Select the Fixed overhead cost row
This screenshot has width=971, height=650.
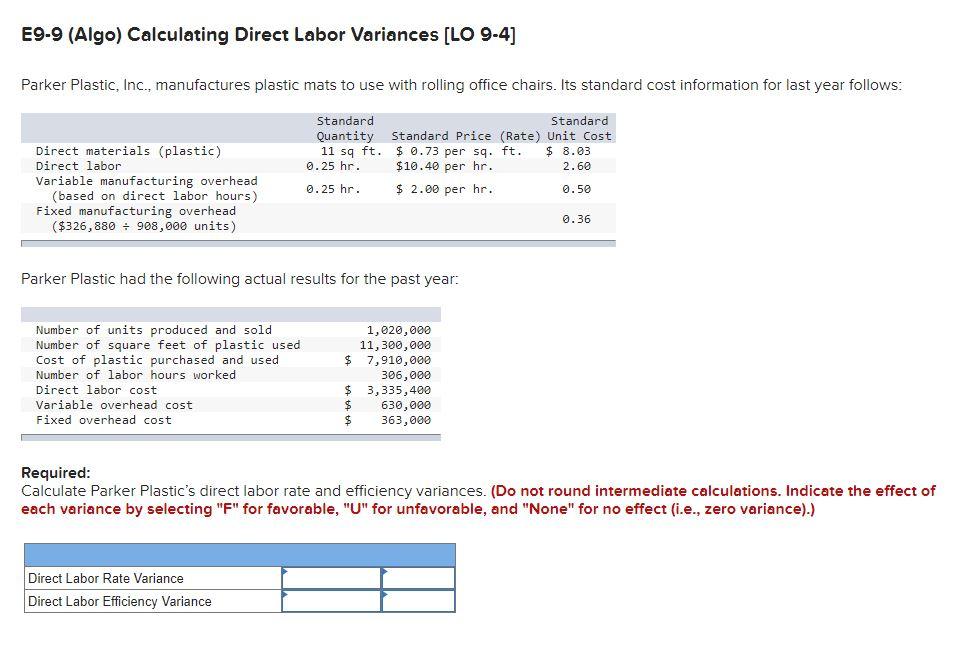[x=230, y=420]
